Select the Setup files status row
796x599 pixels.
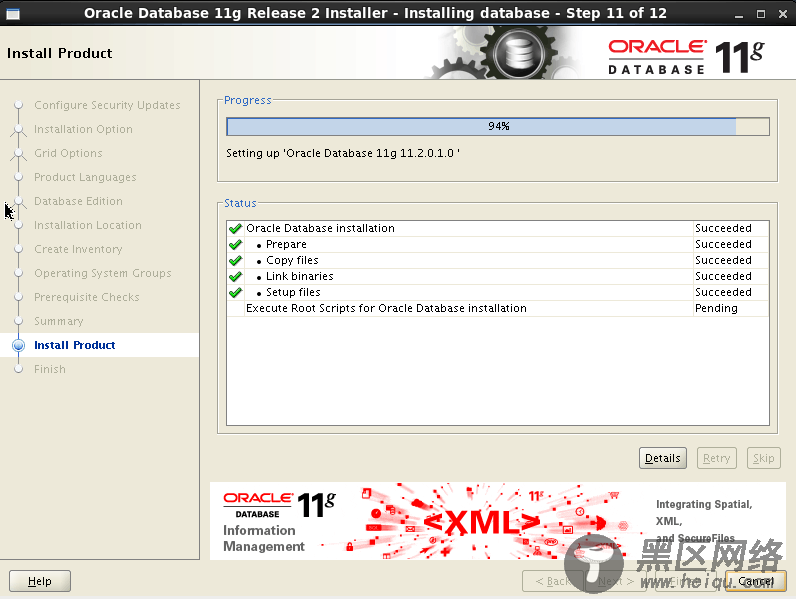[498, 292]
